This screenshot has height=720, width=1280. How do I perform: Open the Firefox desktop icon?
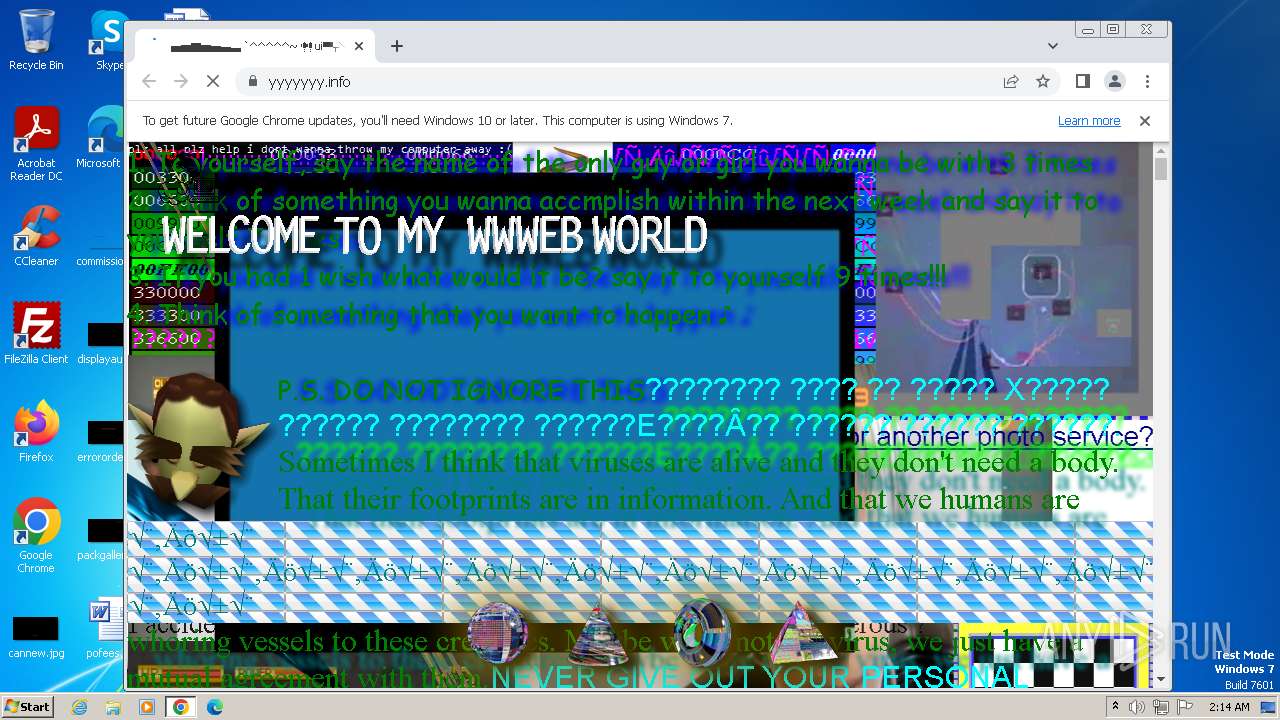point(36,432)
